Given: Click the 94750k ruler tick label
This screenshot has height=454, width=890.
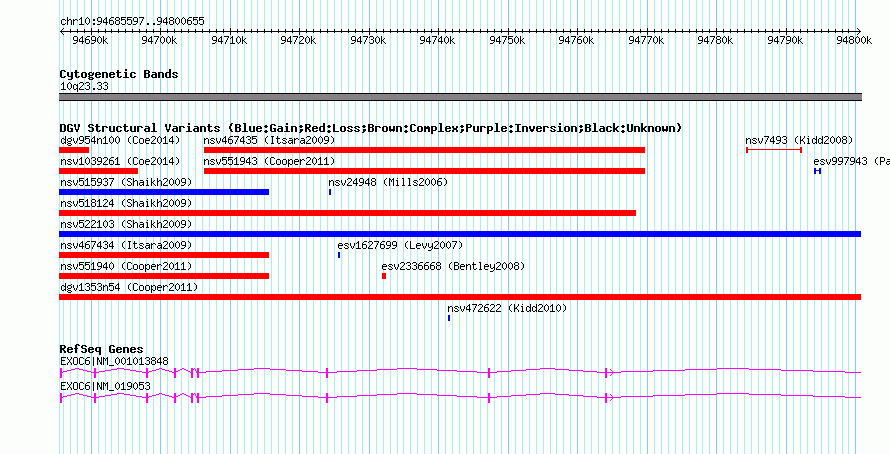Looking at the screenshot, I should [508, 40].
